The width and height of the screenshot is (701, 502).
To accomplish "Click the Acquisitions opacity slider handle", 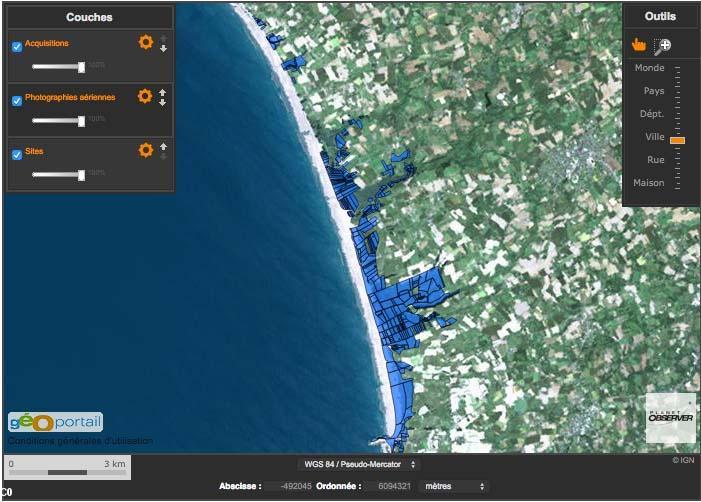I will [x=82, y=67].
